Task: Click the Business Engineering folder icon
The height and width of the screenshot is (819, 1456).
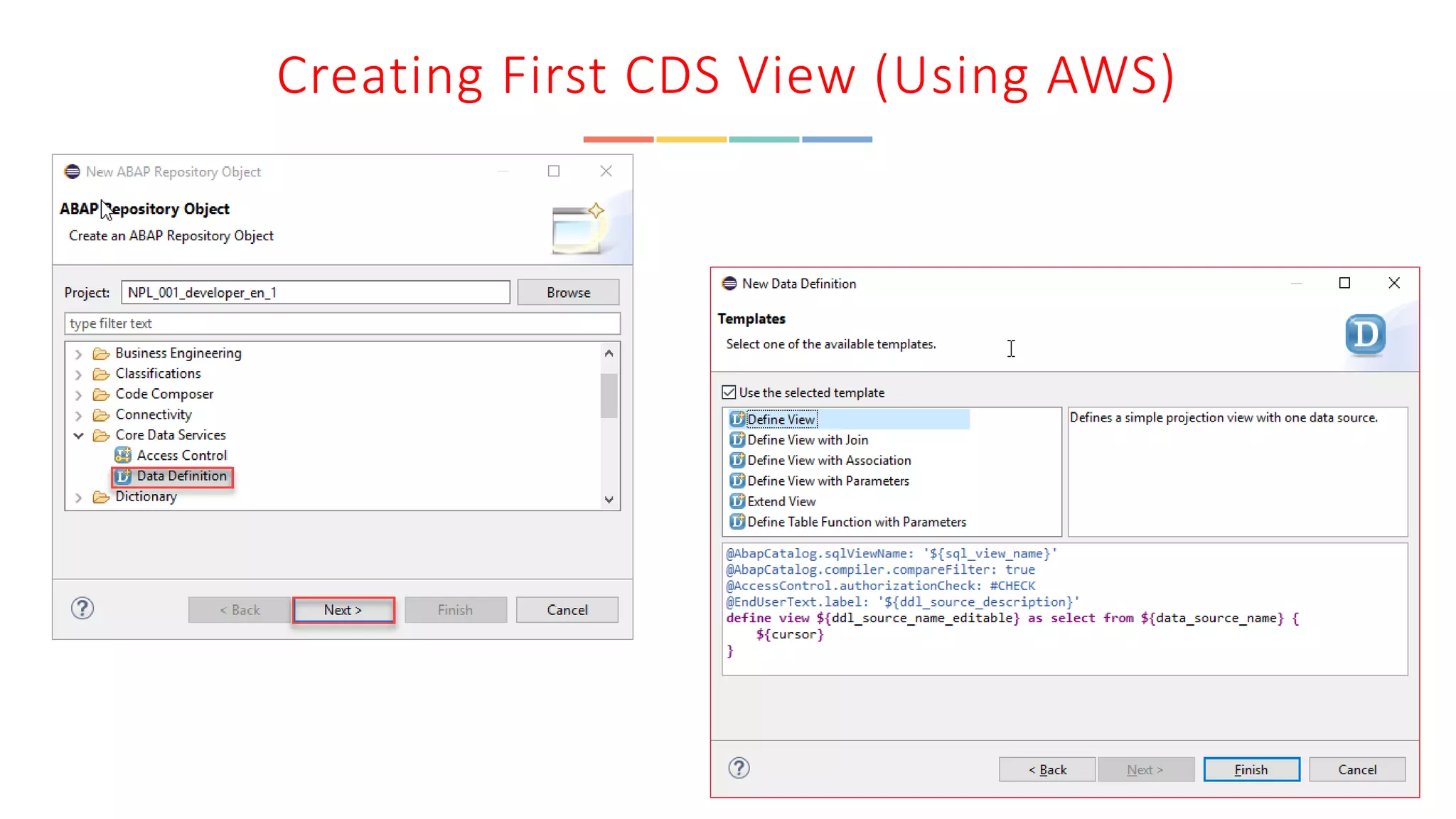Action: (102, 353)
